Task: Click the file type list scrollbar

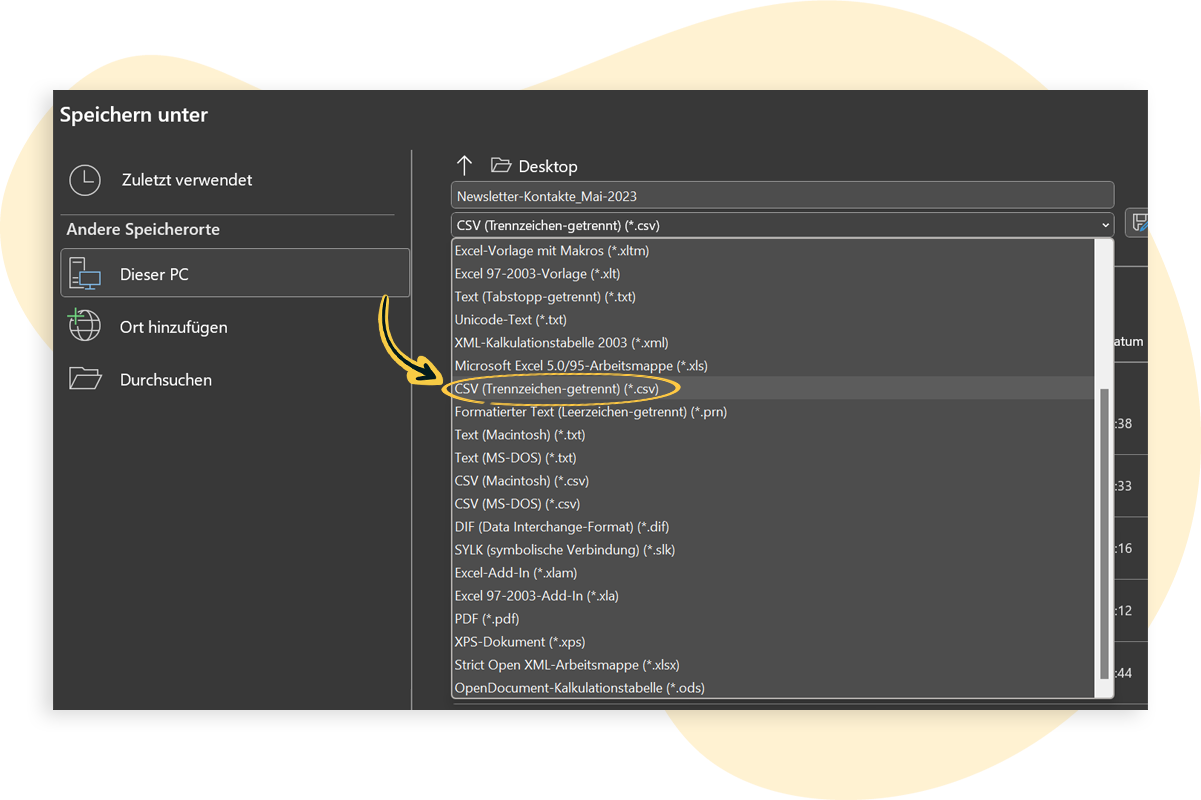Action: point(1104,530)
